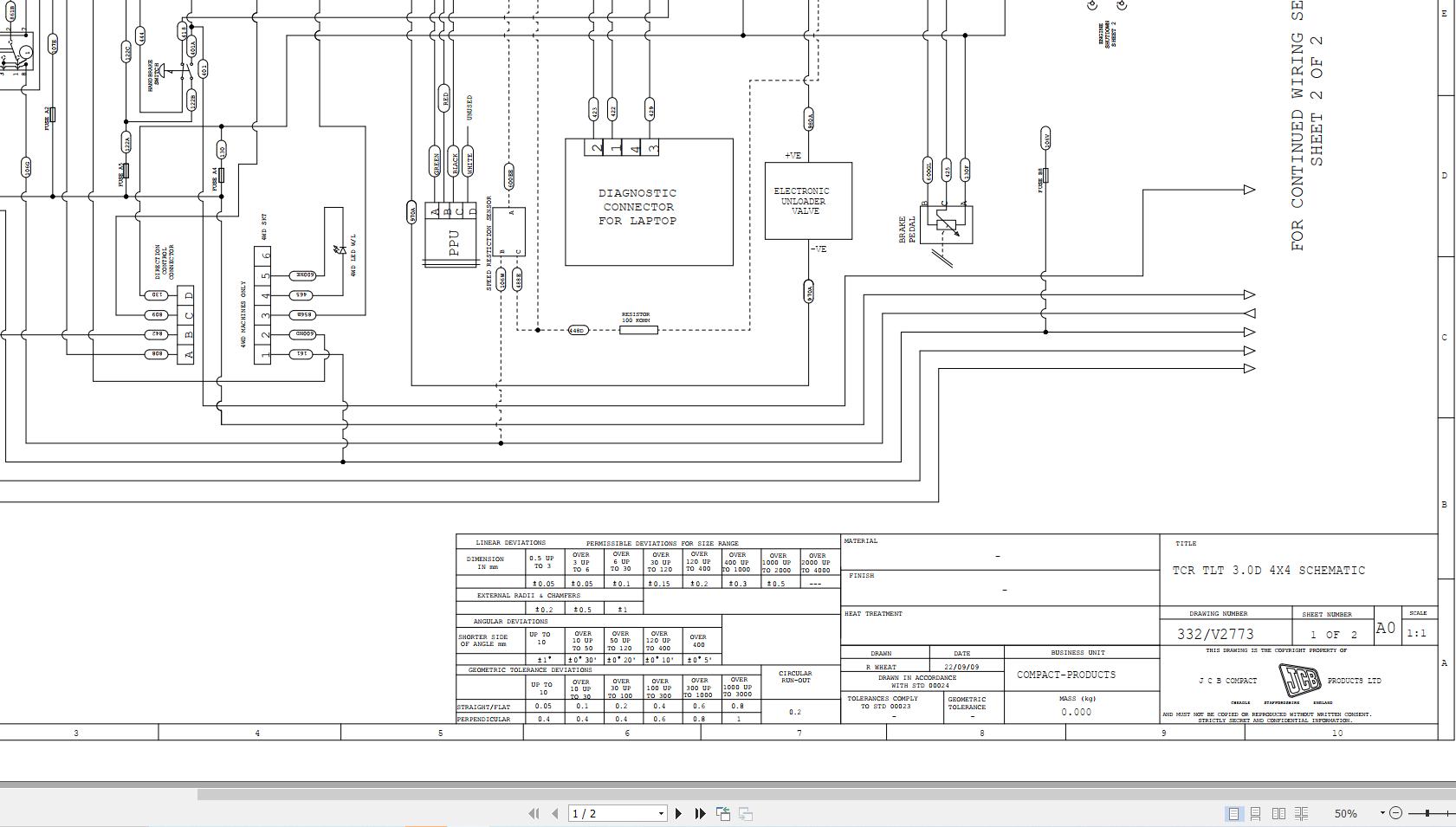Zoom out using the minus icon
Screen dimensions: 1456x827
click(1396, 813)
